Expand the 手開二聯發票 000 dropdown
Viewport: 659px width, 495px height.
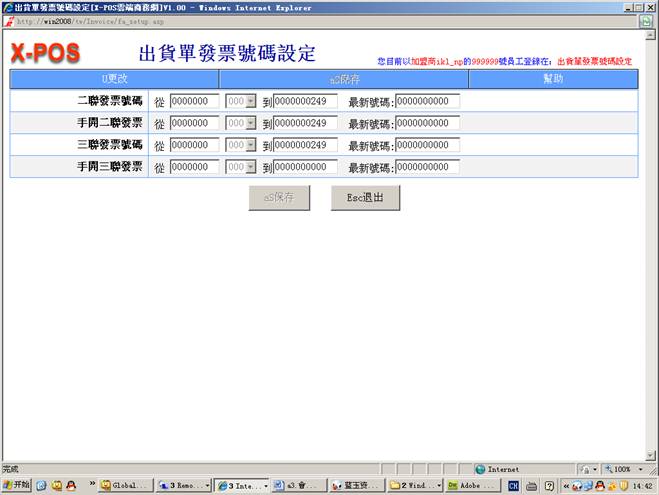click(x=240, y=123)
